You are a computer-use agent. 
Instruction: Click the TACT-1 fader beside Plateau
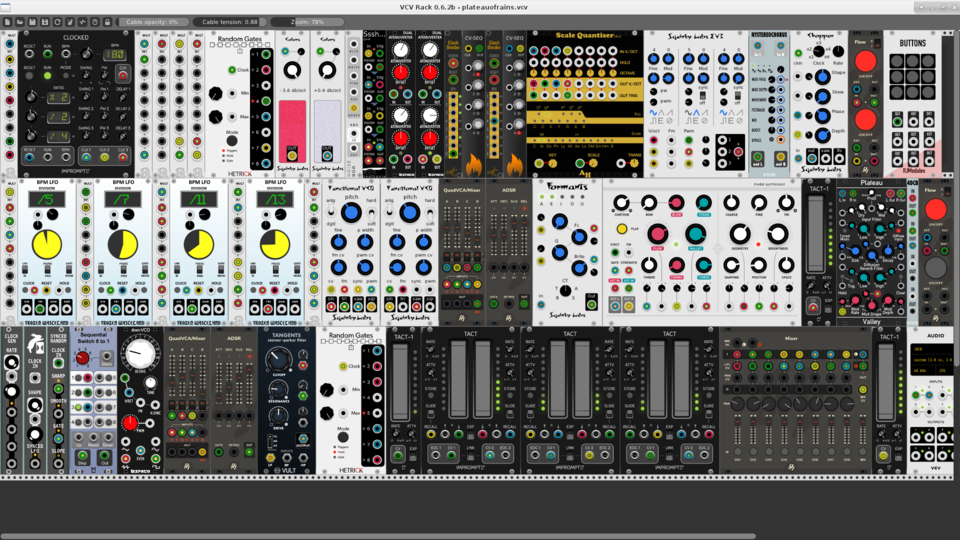(815, 233)
